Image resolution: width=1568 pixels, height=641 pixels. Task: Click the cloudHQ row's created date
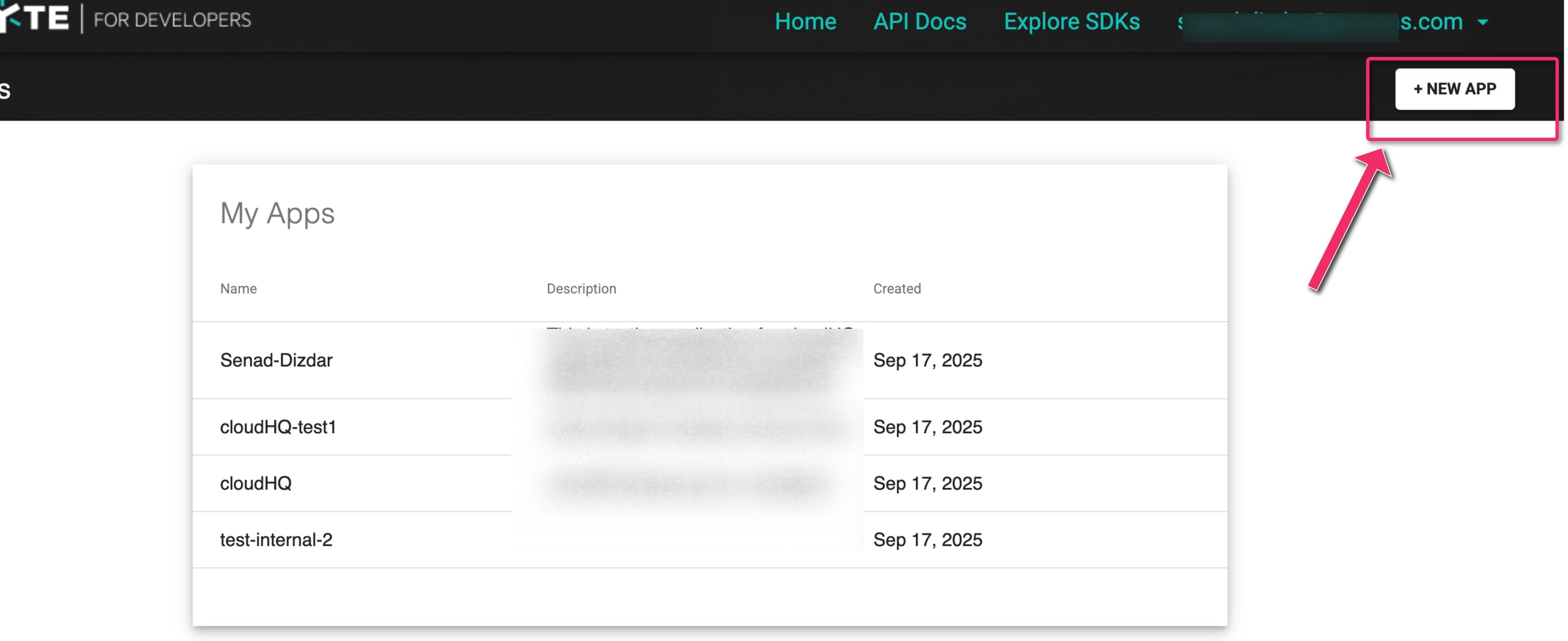pyautogui.click(x=927, y=483)
